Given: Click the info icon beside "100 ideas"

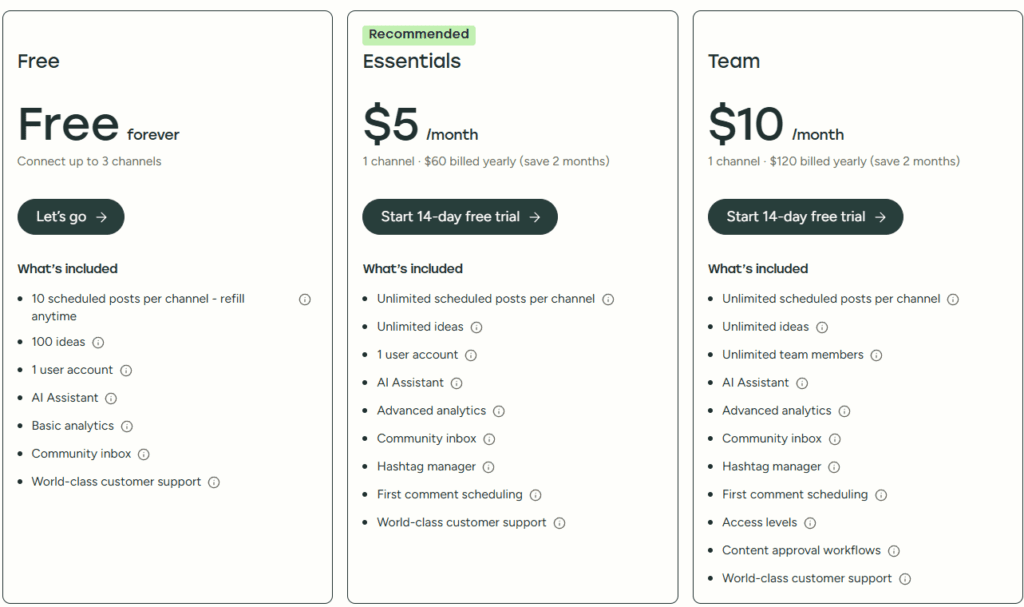Looking at the screenshot, I should [97, 342].
